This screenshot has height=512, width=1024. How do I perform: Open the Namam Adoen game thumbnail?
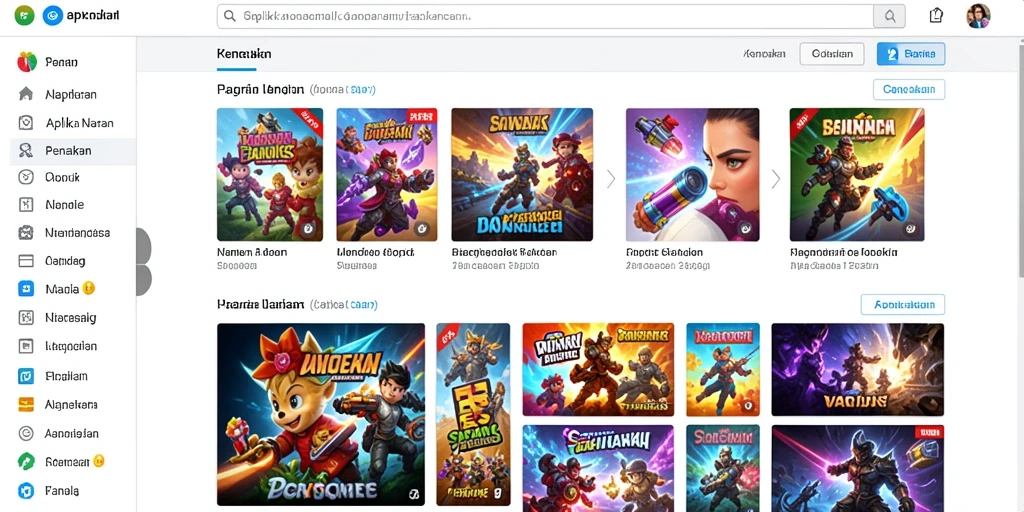pyautogui.click(x=270, y=175)
